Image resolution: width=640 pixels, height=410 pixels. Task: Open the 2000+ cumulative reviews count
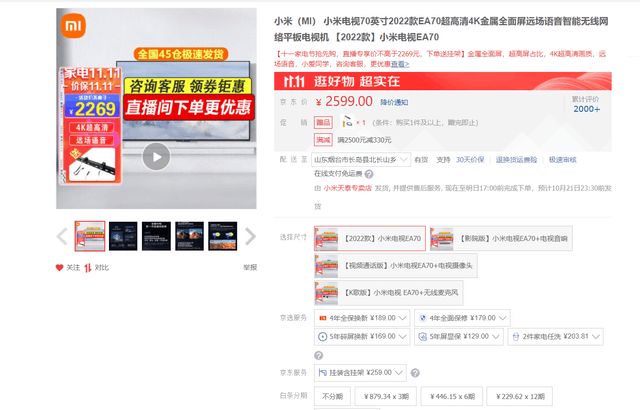587,109
